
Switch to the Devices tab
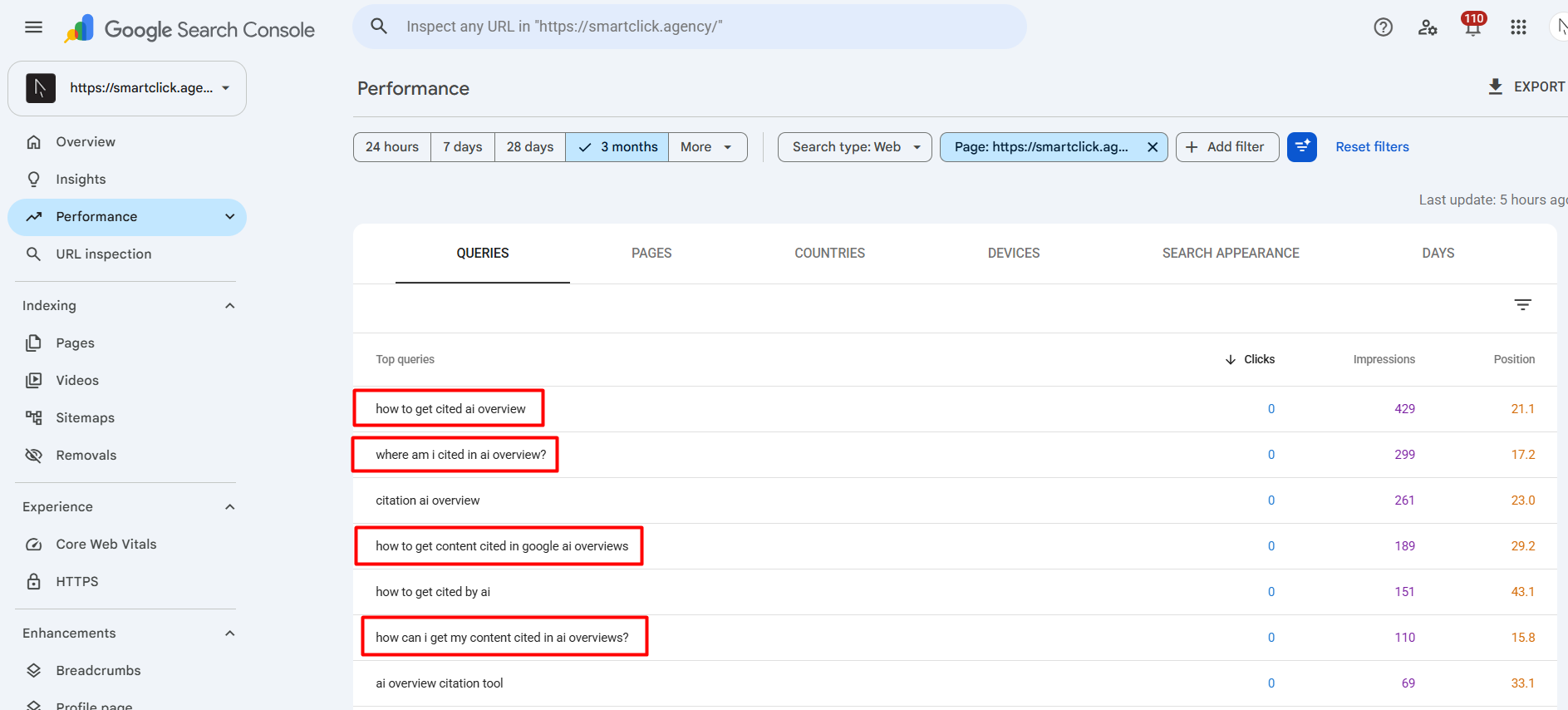point(1014,254)
